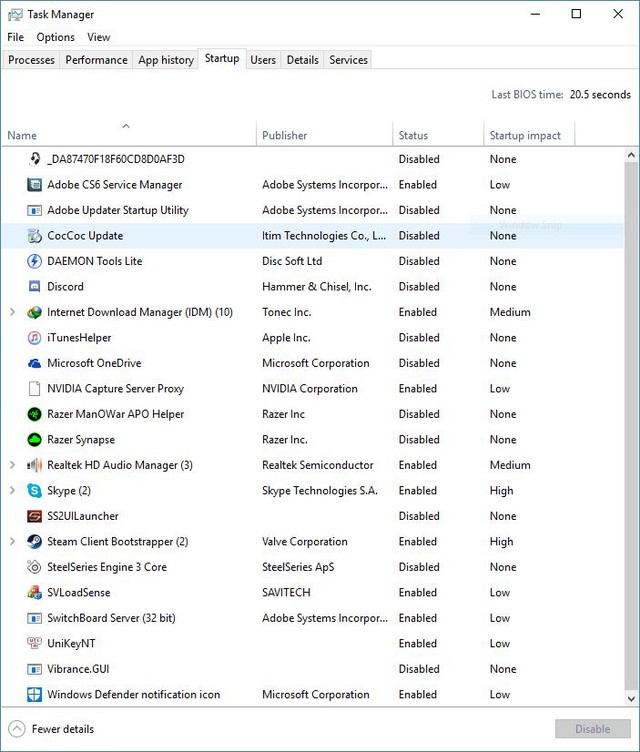
Task: Open the View menu
Action: [x=99, y=37]
